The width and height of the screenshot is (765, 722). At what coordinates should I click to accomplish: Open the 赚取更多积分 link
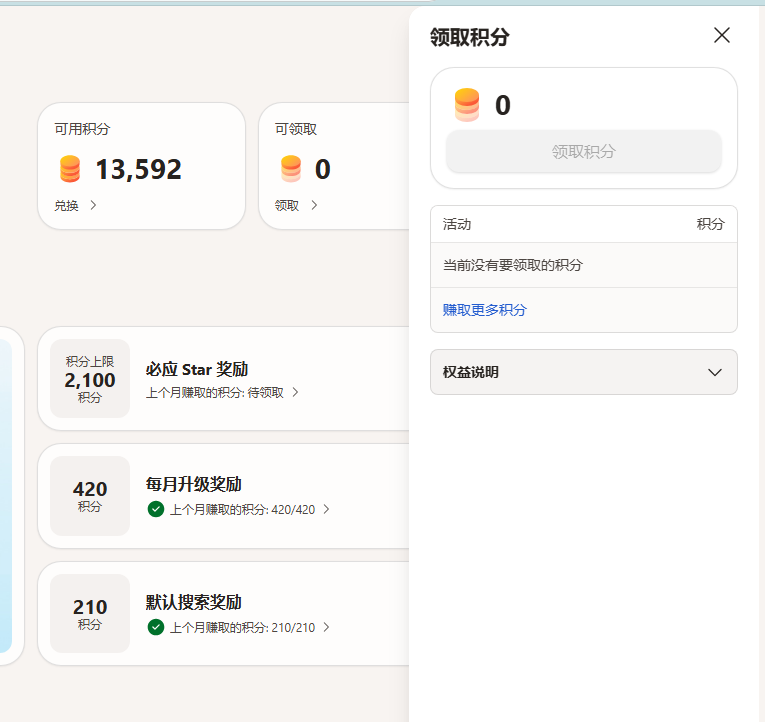(484, 310)
